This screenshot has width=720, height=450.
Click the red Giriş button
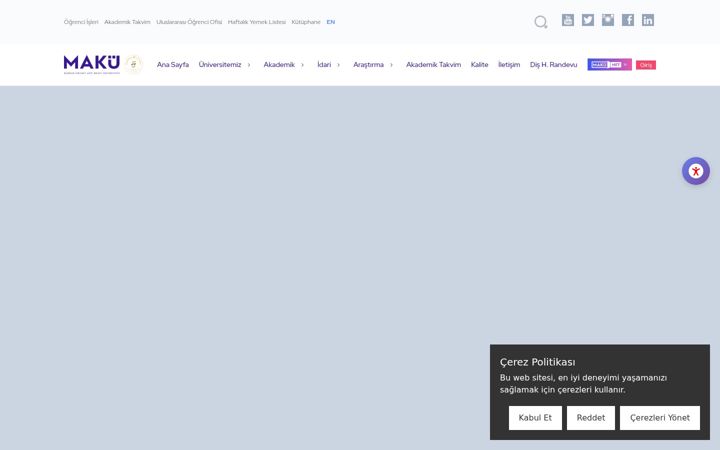646,65
